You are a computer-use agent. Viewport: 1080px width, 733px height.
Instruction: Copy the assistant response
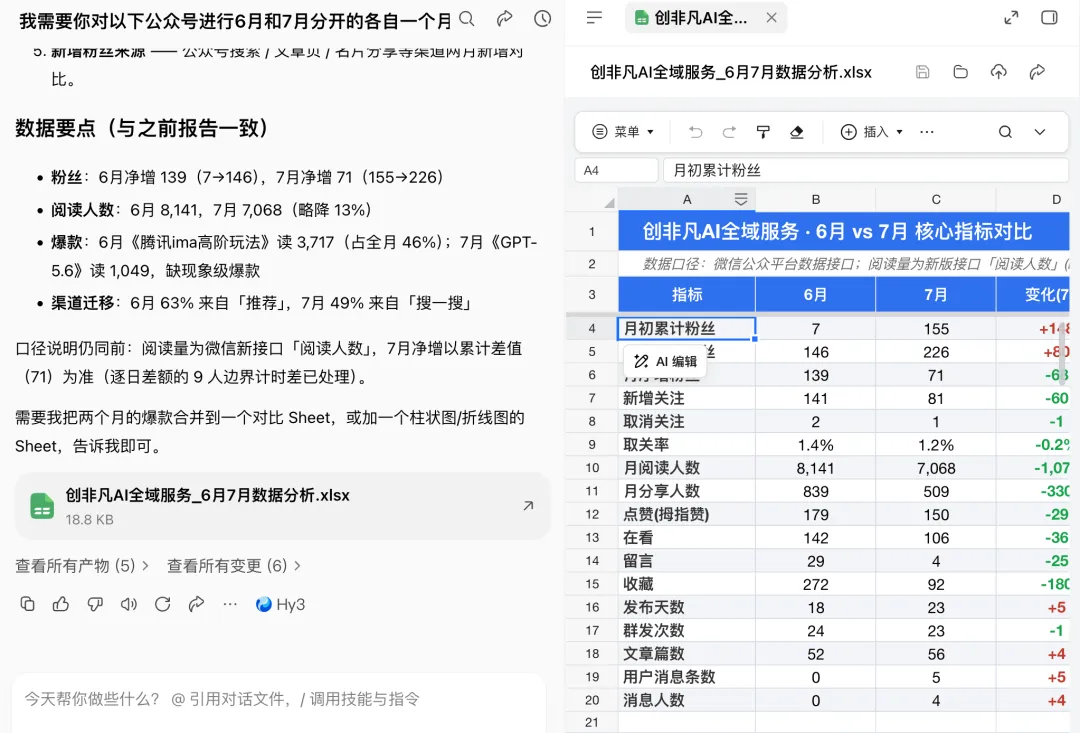28,604
